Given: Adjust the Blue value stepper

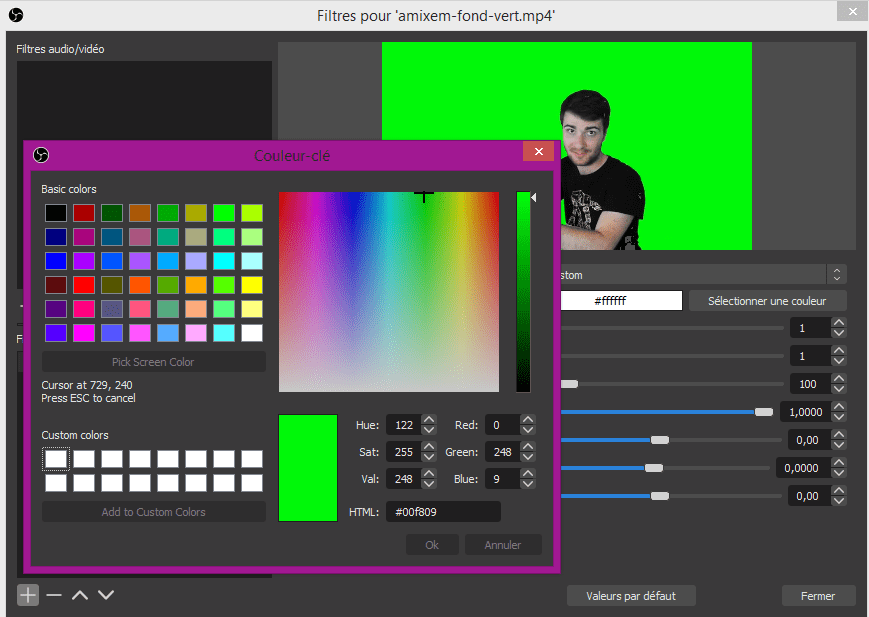Looking at the screenshot, I should point(529,479).
